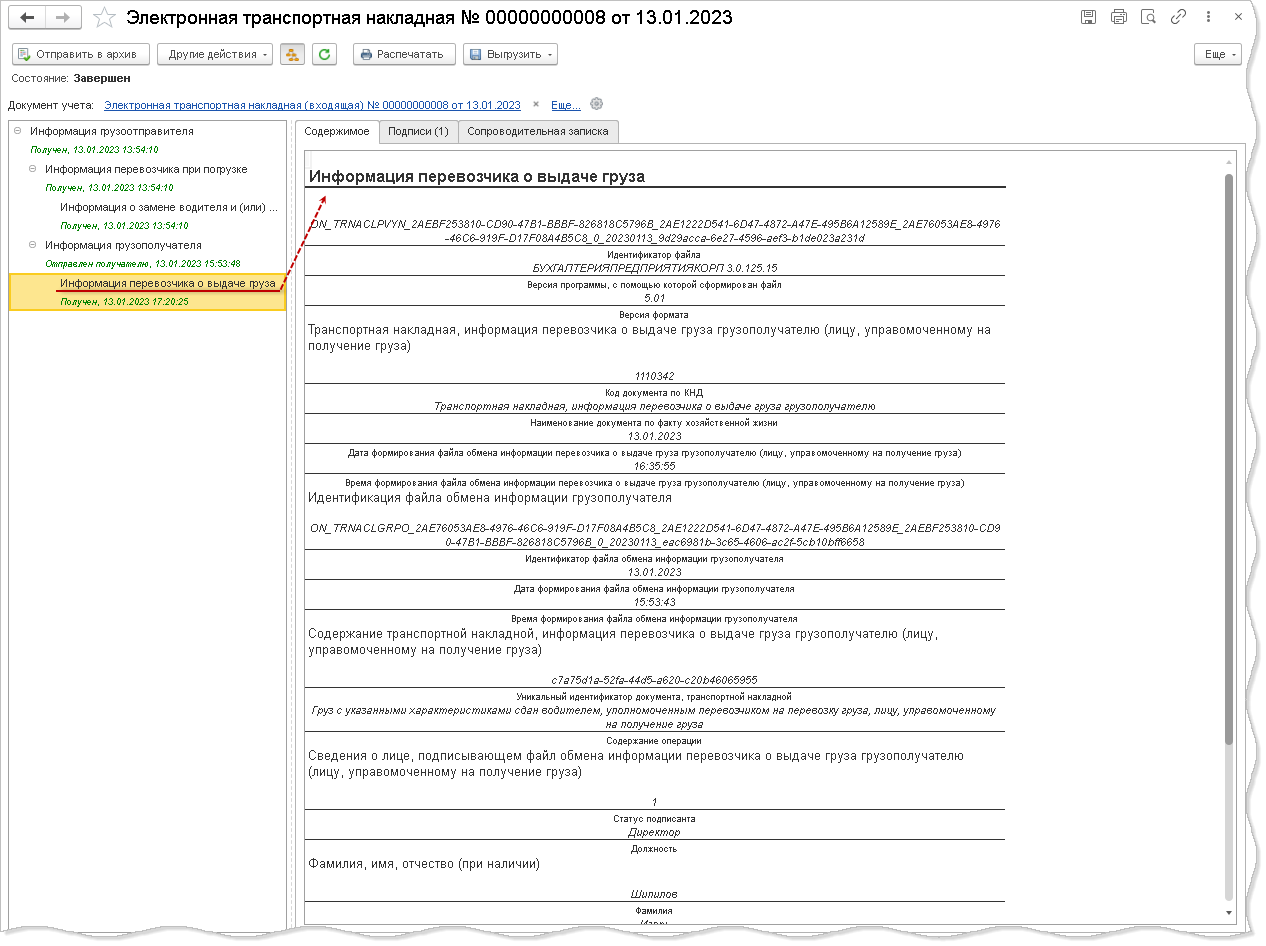Viewport: 1266px width, 946px height.
Task: Click the time value 15:53:43
Action: [x=655, y=602]
